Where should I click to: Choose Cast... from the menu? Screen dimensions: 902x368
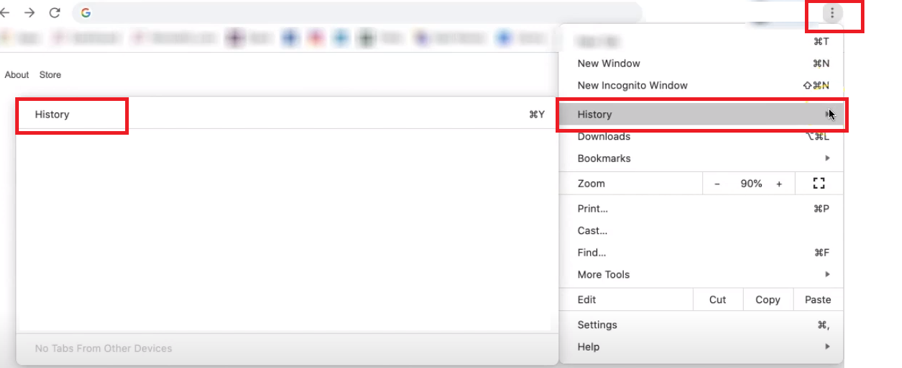(701, 231)
